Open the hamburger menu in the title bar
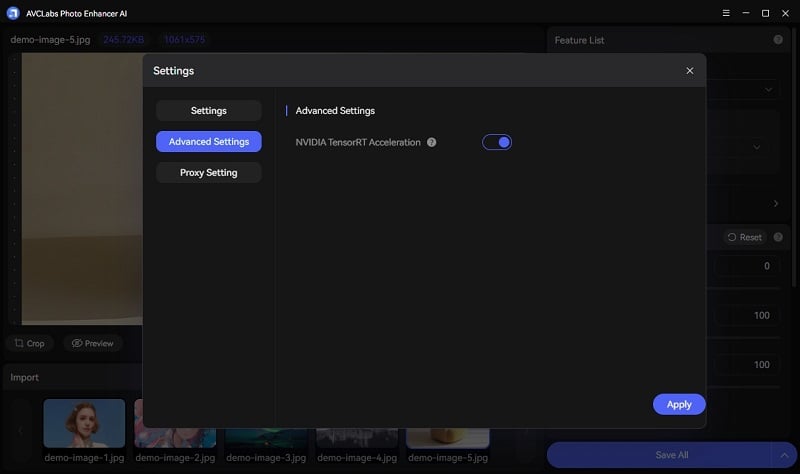This screenshot has width=800, height=474. pos(726,13)
